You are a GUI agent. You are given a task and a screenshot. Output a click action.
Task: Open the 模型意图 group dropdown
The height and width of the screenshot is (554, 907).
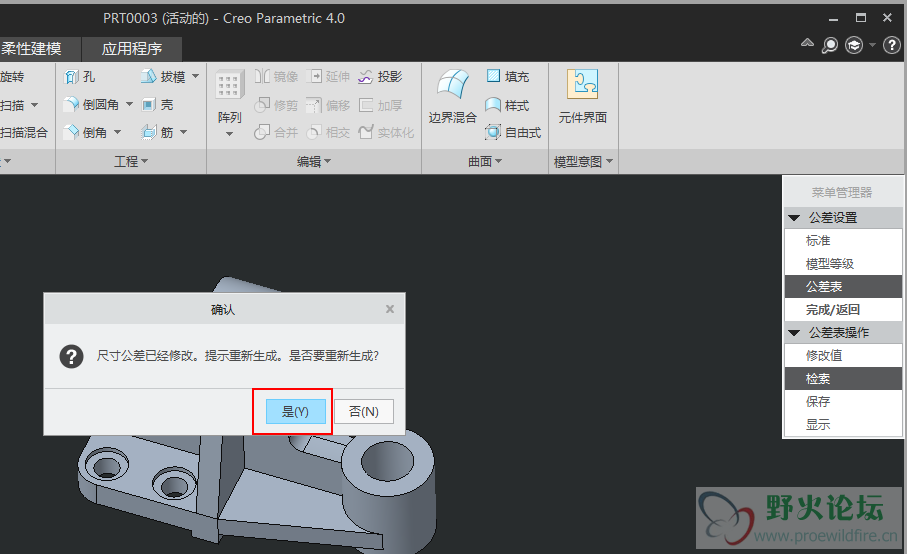(583, 161)
